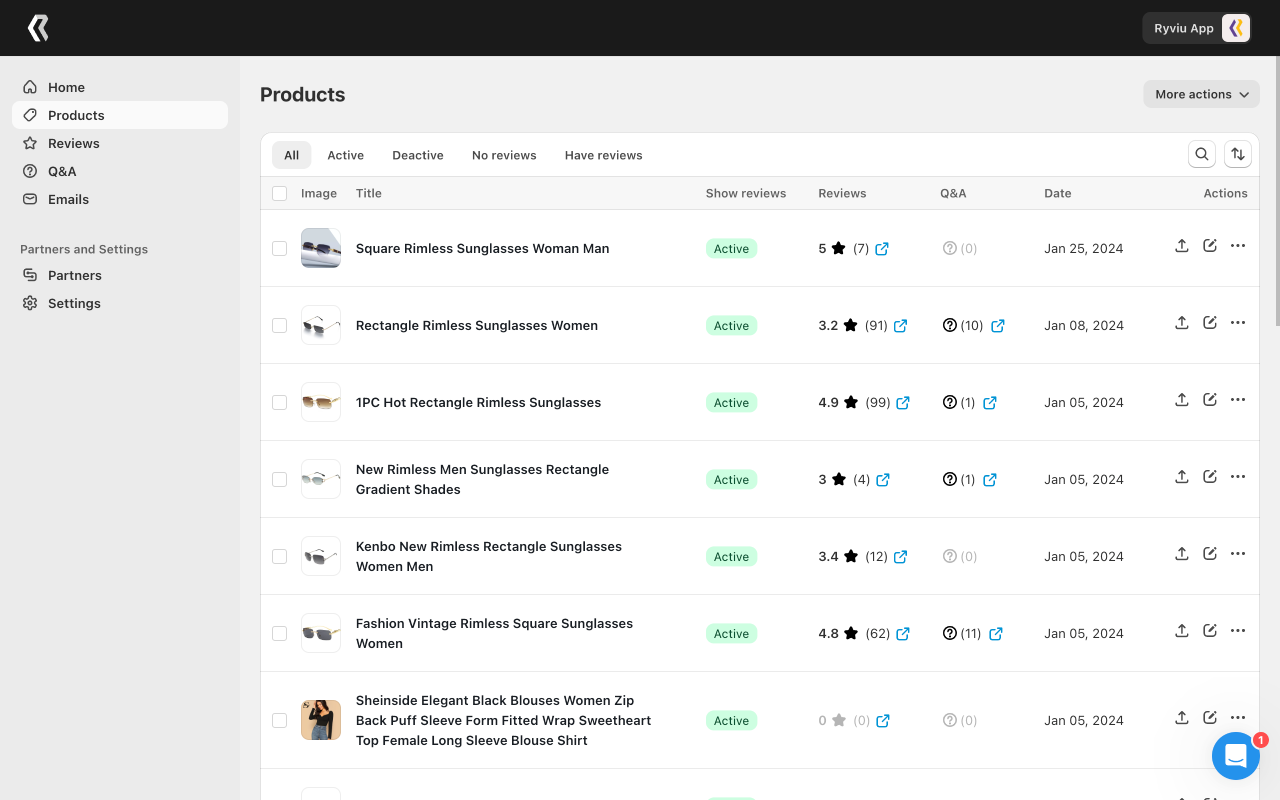Open three-dot menu for Sheinside Elegant Black Blouses
The height and width of the screenshot is (800, 1280).
(1238, 718)
